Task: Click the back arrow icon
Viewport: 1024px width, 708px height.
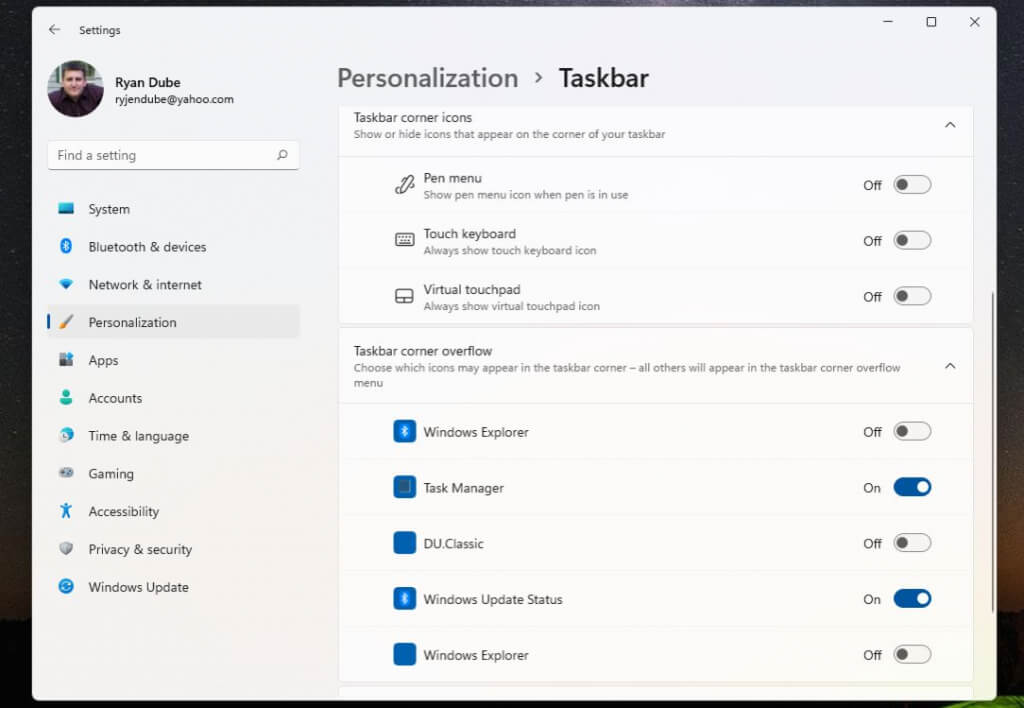Action: [x=54, y=30]
